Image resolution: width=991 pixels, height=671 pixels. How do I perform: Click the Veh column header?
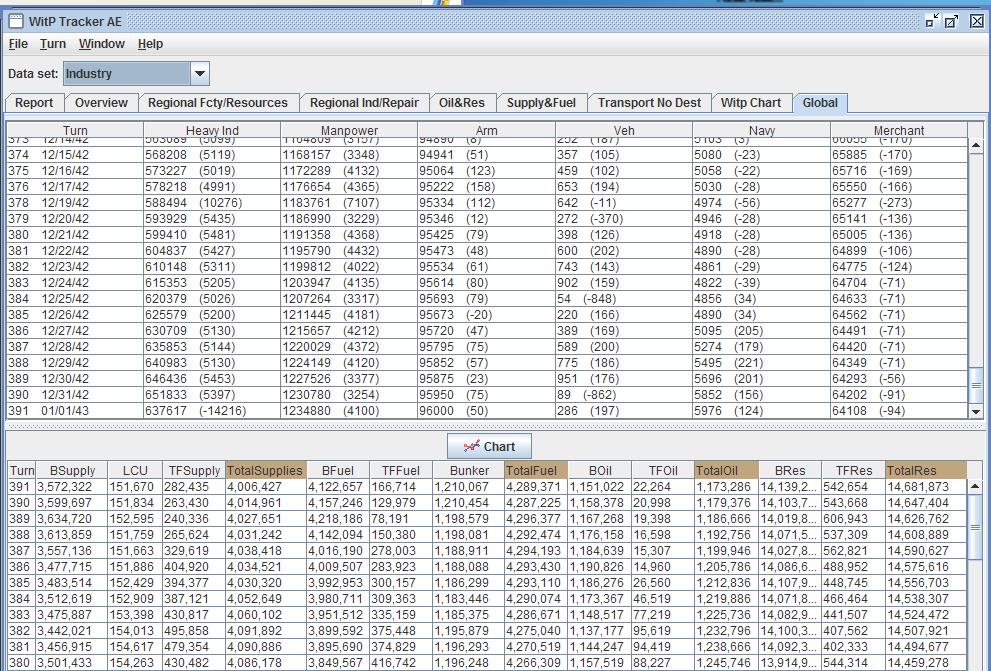[624, 130]
